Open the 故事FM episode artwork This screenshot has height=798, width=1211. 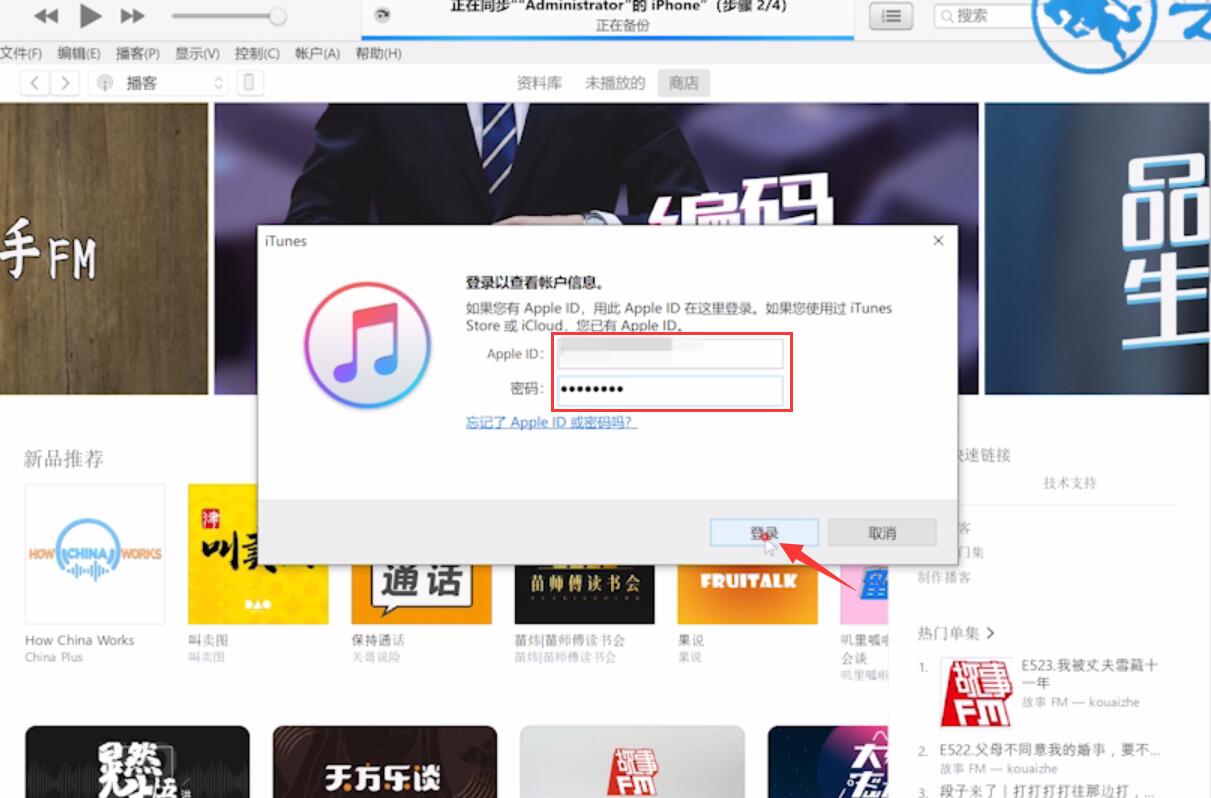click(976, 692)
